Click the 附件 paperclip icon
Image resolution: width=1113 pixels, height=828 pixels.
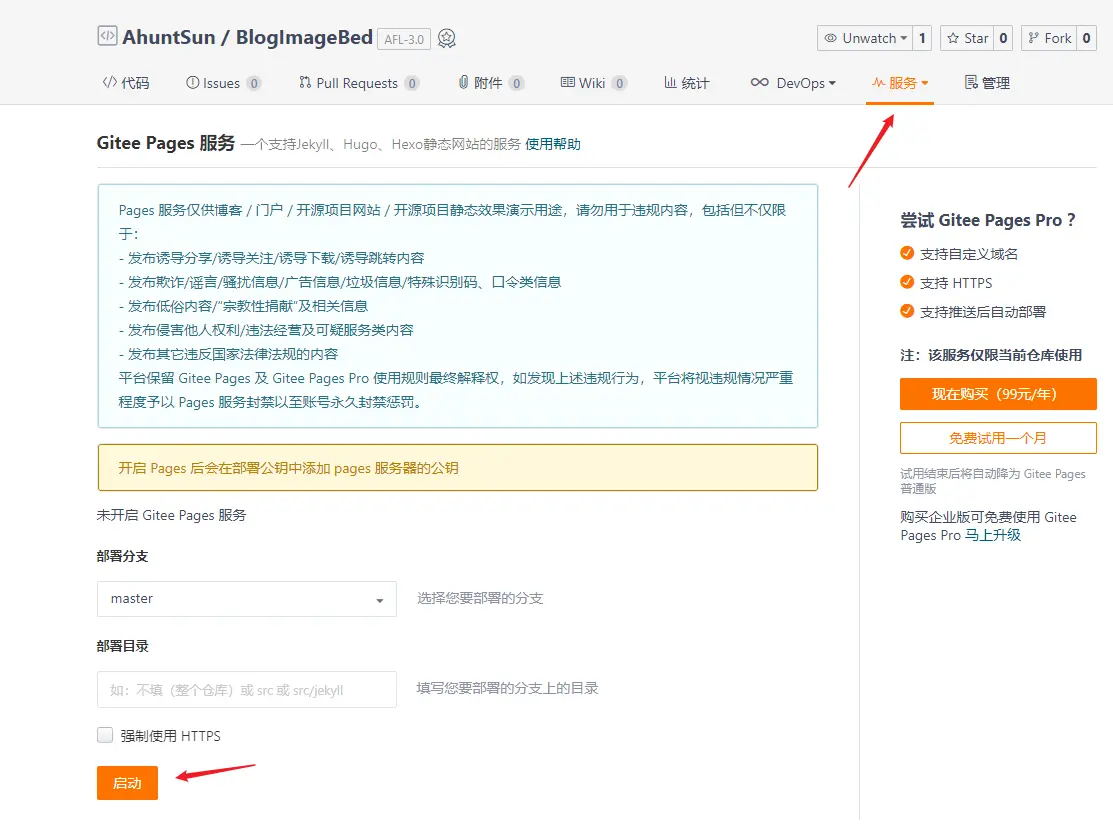click(x=464, y=82)
